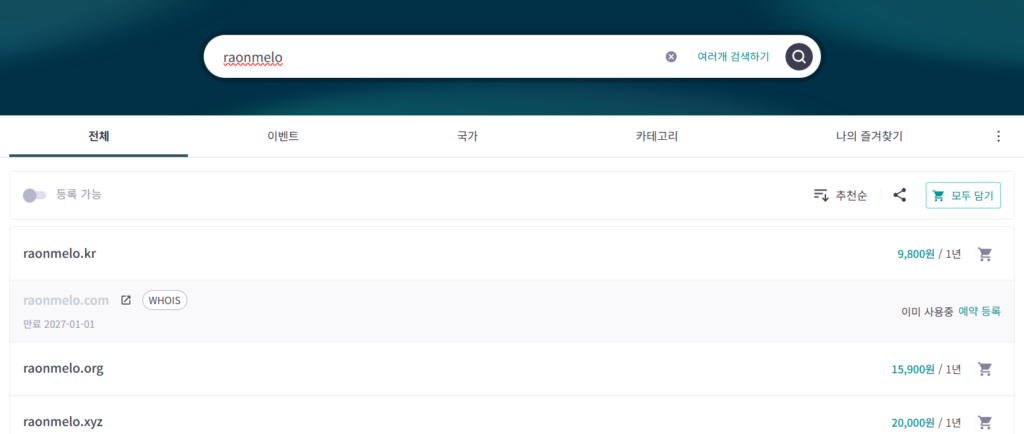Click the 모두 담기 button

[963, 195]
